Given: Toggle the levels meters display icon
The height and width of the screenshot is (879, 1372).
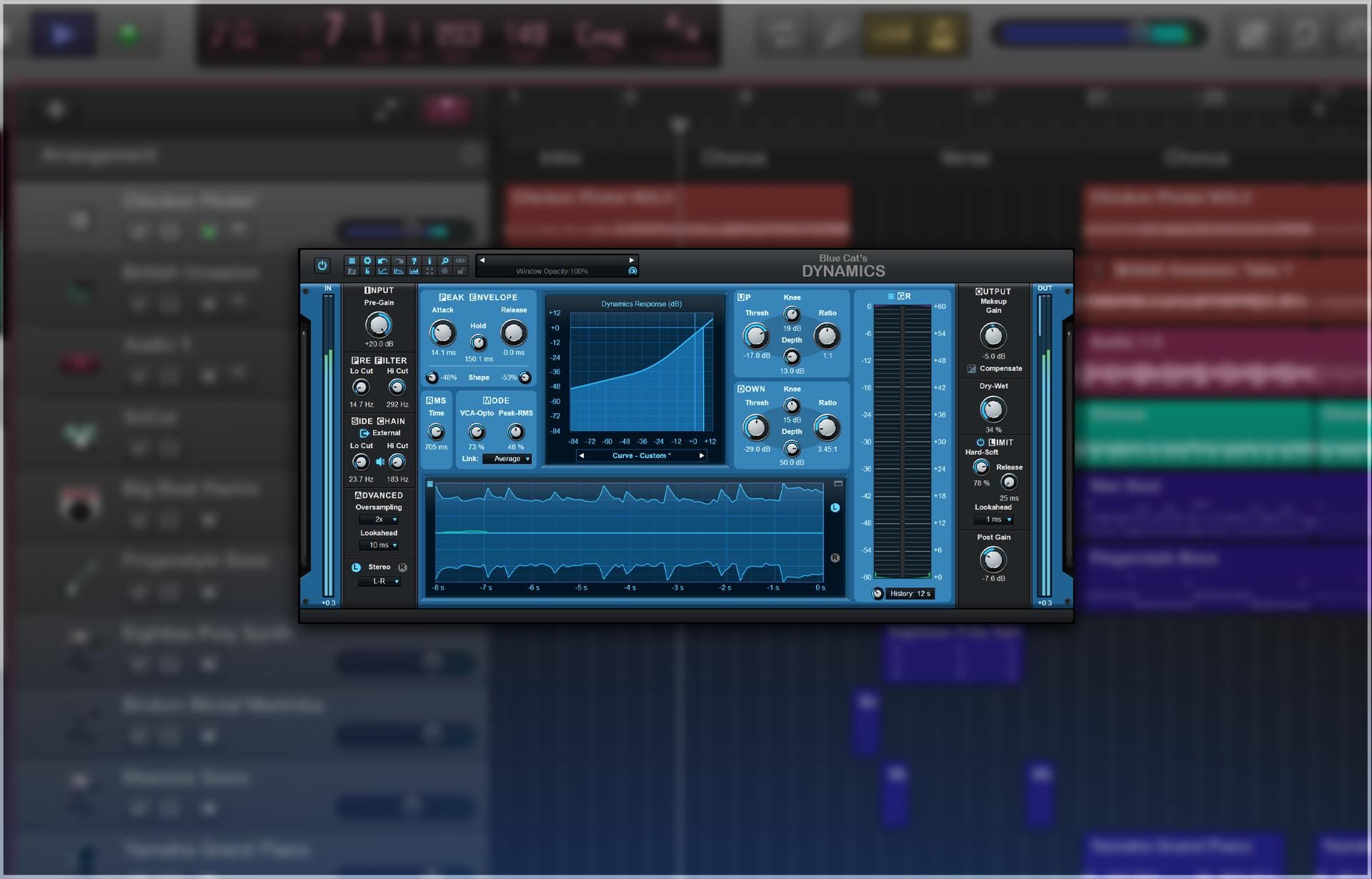Looking at the screenshot, I should [x=367, y=272].
